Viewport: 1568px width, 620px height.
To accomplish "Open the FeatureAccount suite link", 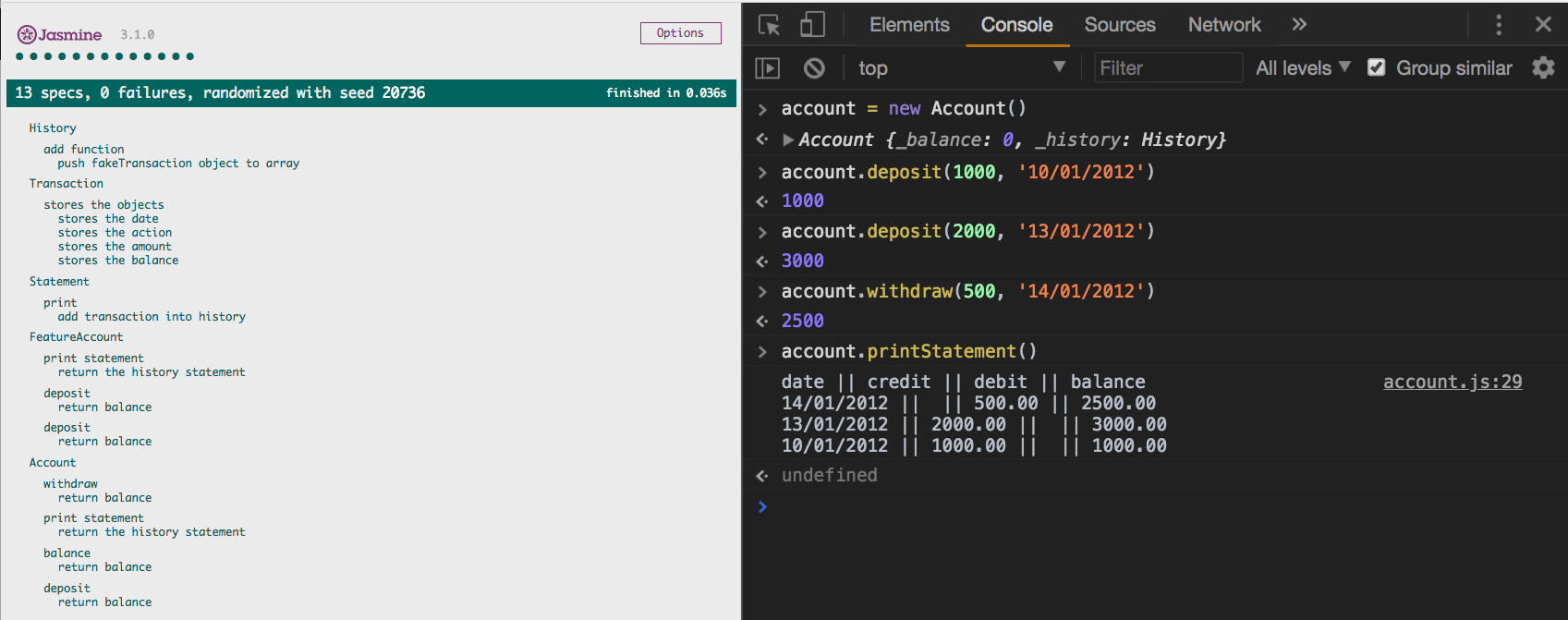I will pos(76,337).
